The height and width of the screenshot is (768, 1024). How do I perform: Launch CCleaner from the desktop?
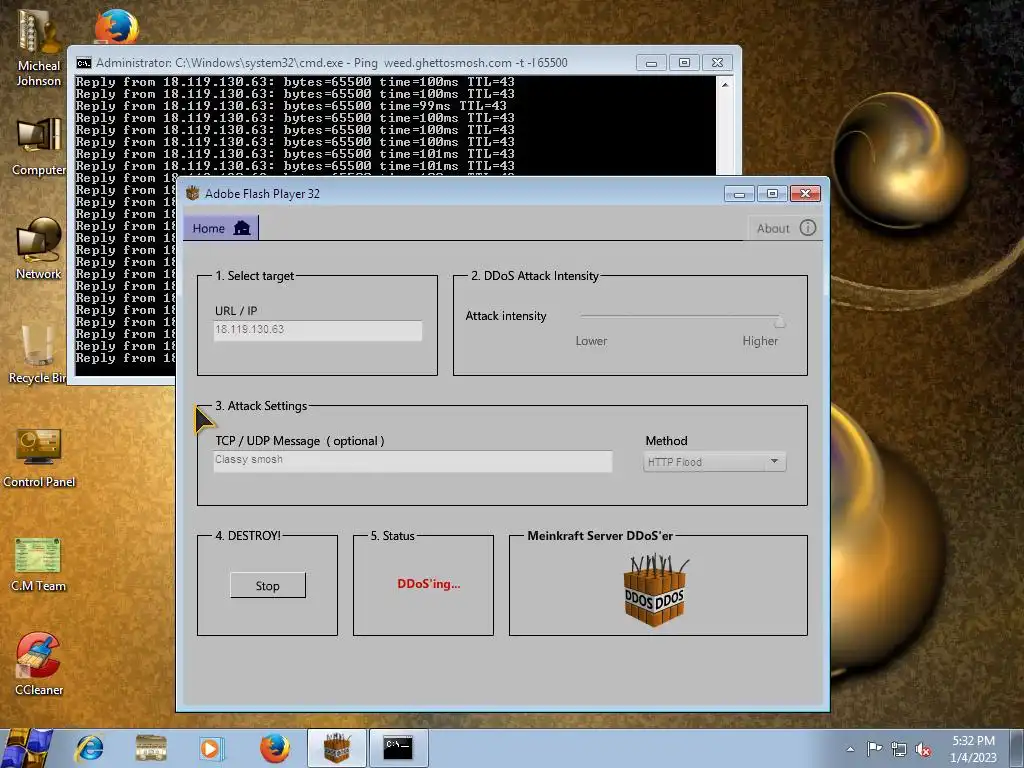click(39, 664)
